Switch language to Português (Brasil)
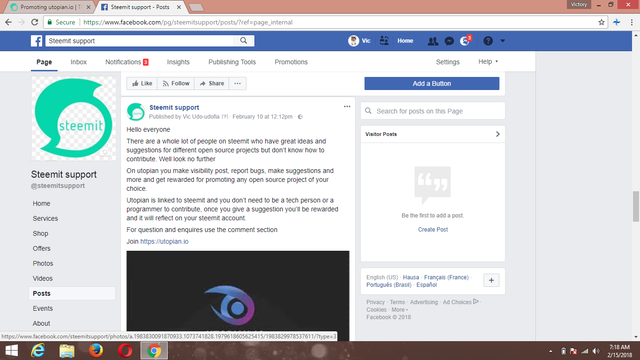 [x=389, y=285]
